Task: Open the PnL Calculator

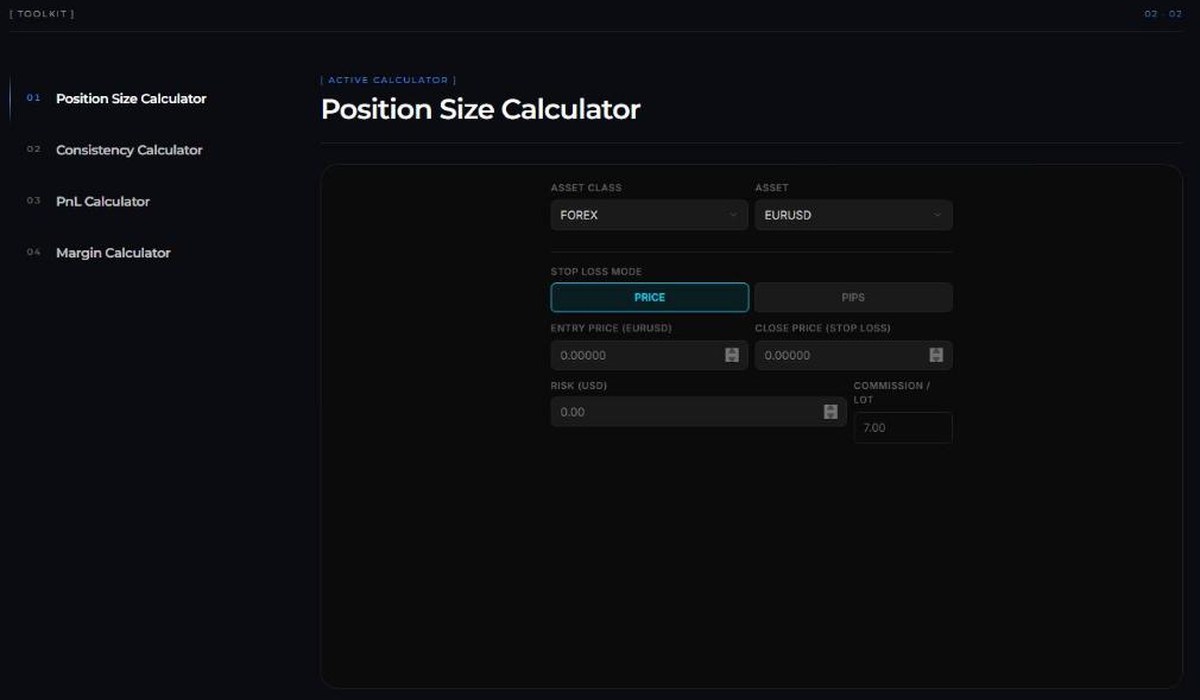Action: coord(103,202)
